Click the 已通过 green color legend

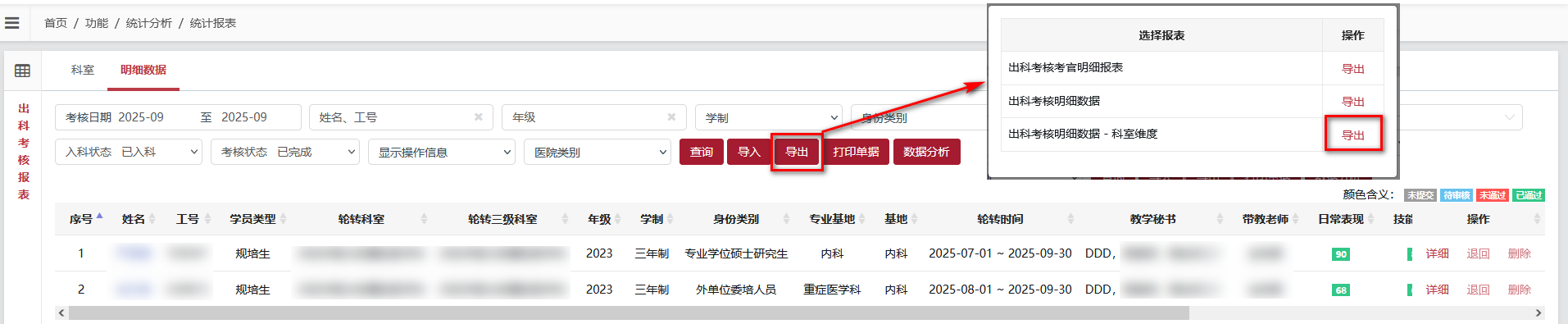pos(1529,195)
